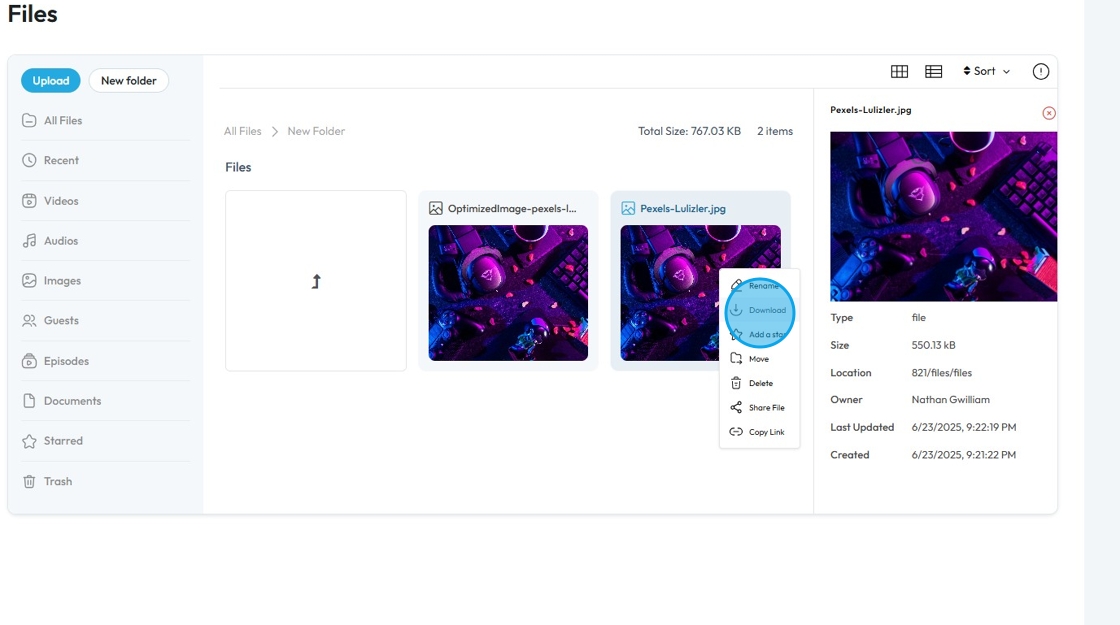Click the All Files sidebar icon
This screenshot has width=1120, height=625.
tap(29, 121)
